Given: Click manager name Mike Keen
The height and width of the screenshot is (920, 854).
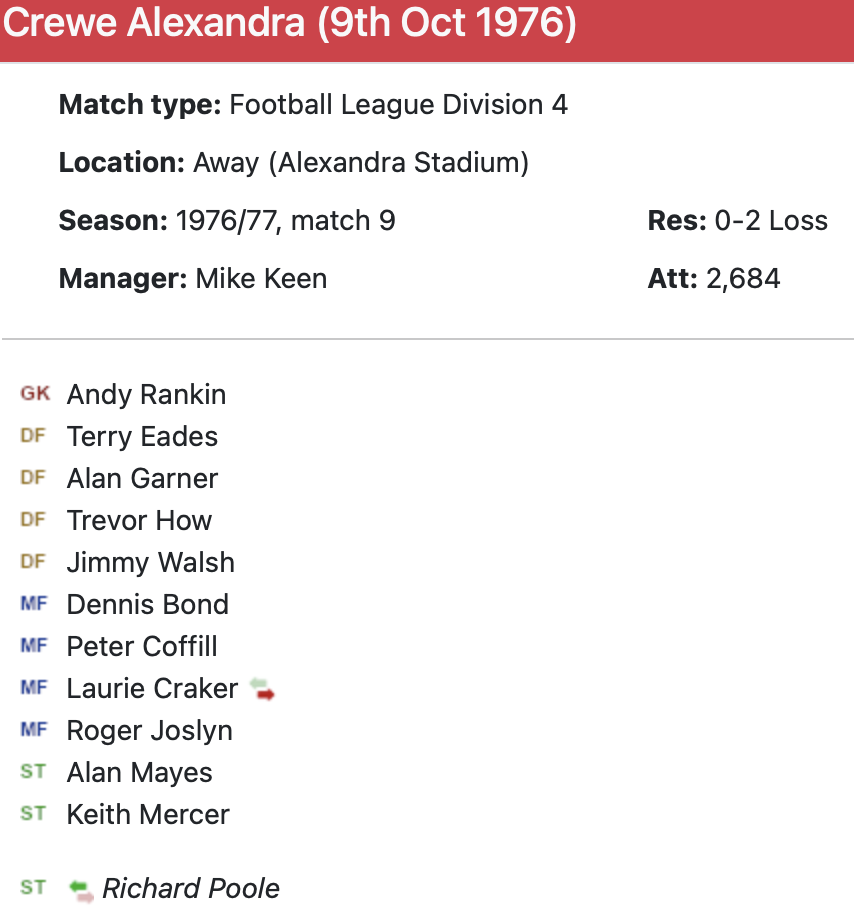Looking at the screenshot, I should click(261, 278).
